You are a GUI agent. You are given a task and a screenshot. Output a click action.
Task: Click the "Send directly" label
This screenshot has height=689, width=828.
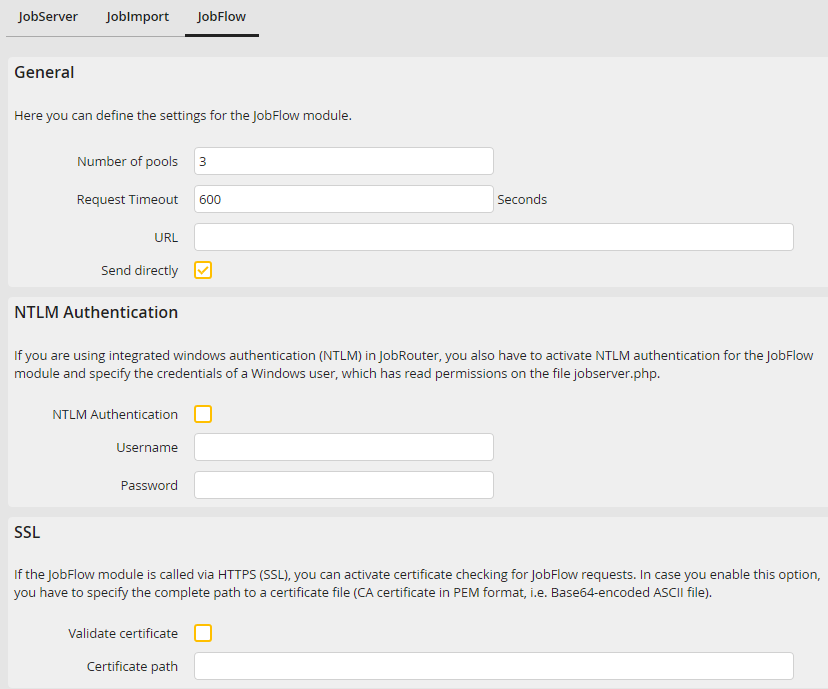tap(139, 270)
